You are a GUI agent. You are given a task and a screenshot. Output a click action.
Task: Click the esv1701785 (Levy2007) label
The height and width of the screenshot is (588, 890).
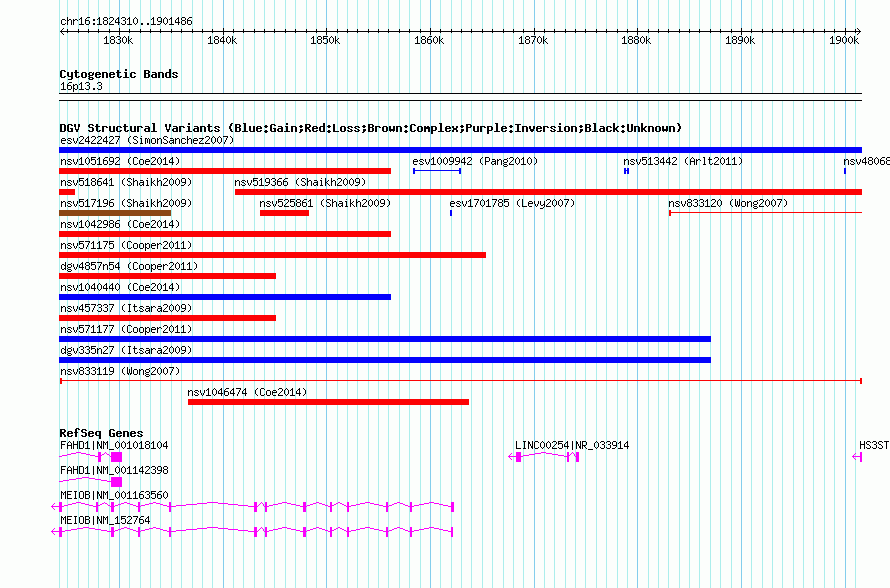tap(512, 203)
